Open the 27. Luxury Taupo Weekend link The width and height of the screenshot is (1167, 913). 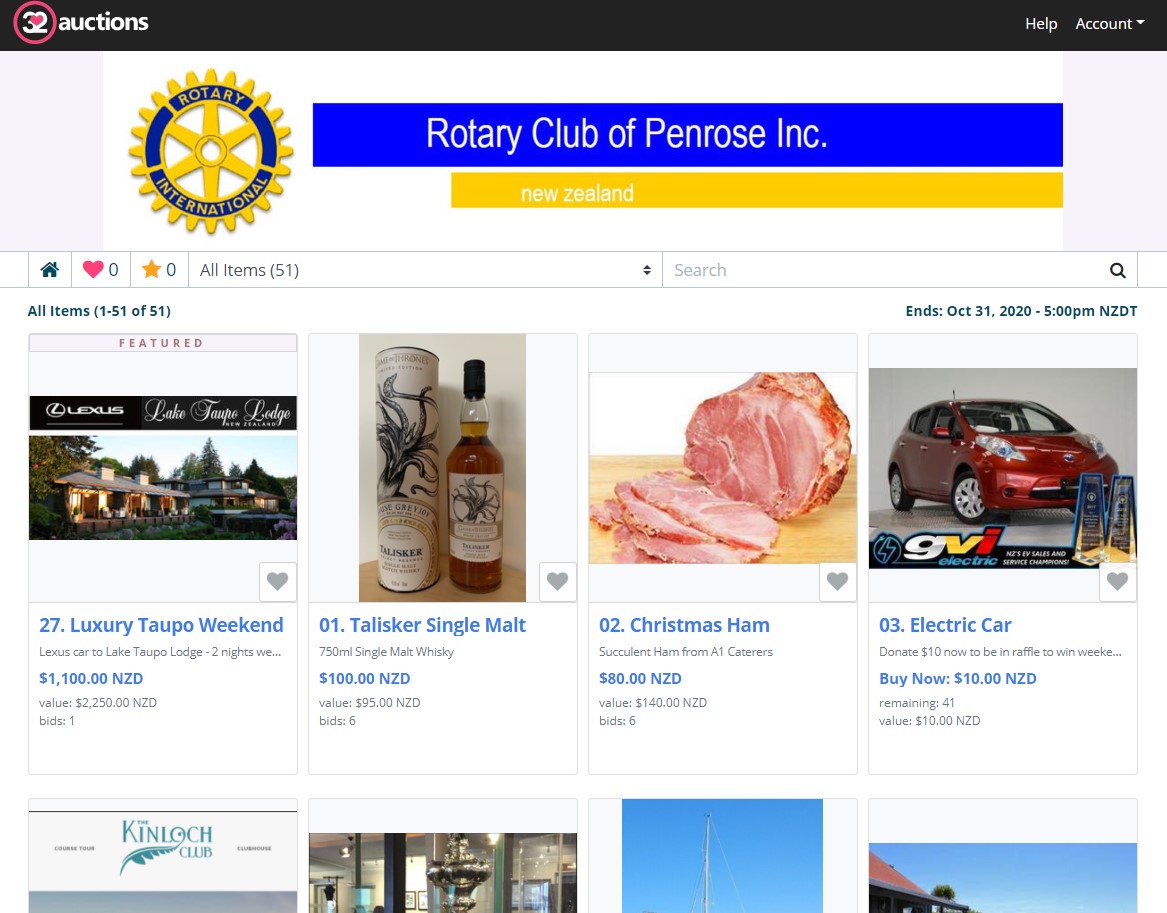coord(161,625)
